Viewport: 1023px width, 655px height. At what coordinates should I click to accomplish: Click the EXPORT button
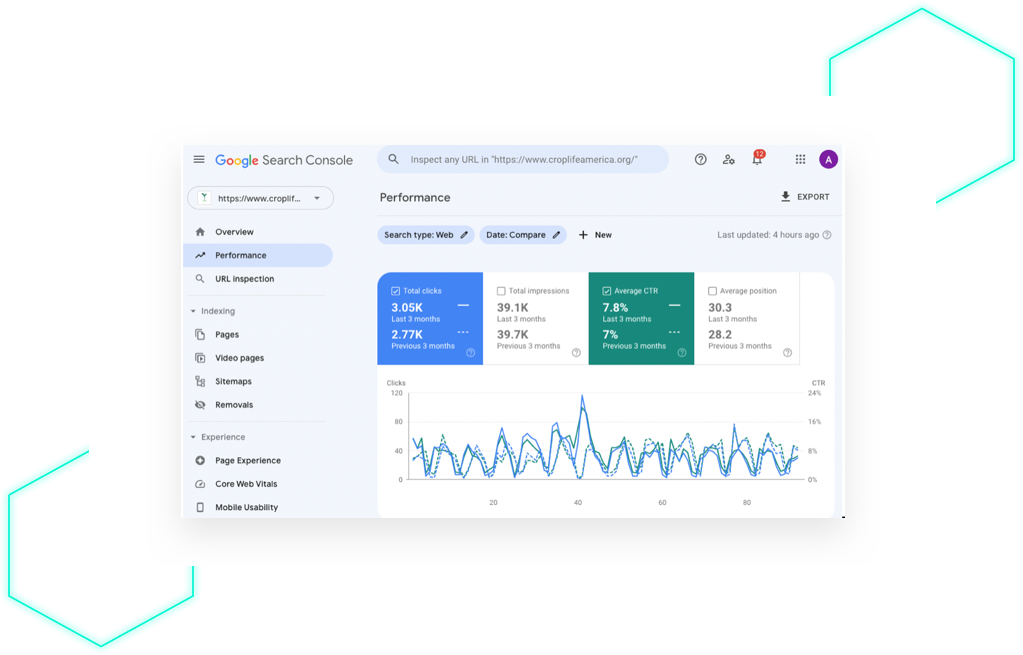coord(805,196)
